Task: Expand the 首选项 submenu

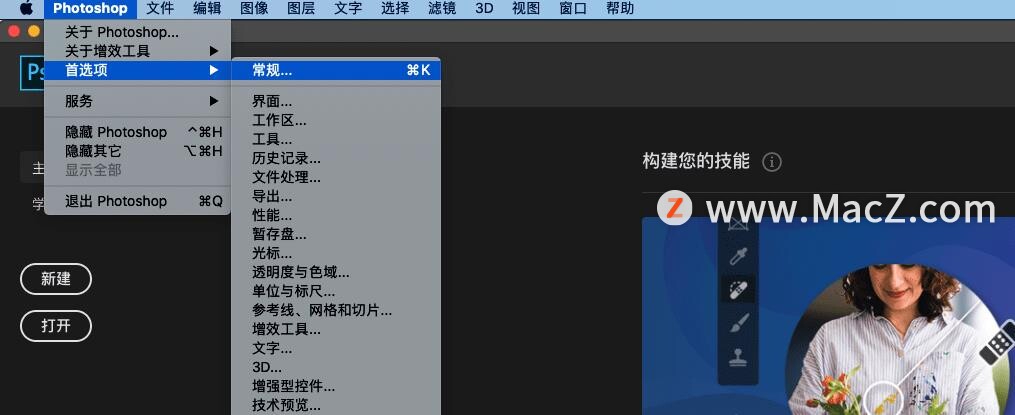Action: pyautogui.click(x=137, y=70)
